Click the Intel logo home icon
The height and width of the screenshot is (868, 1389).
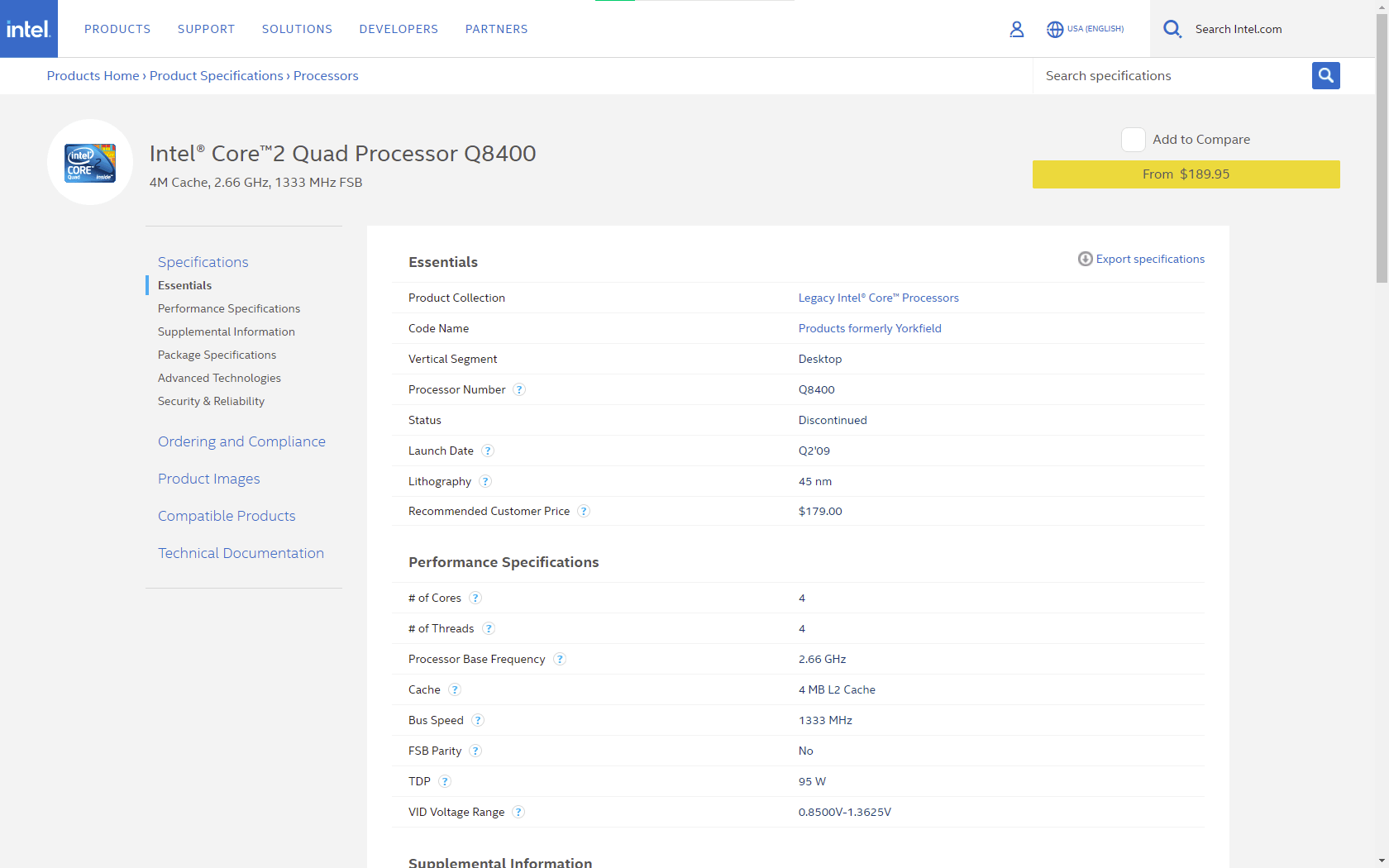[x=29, y=29]
